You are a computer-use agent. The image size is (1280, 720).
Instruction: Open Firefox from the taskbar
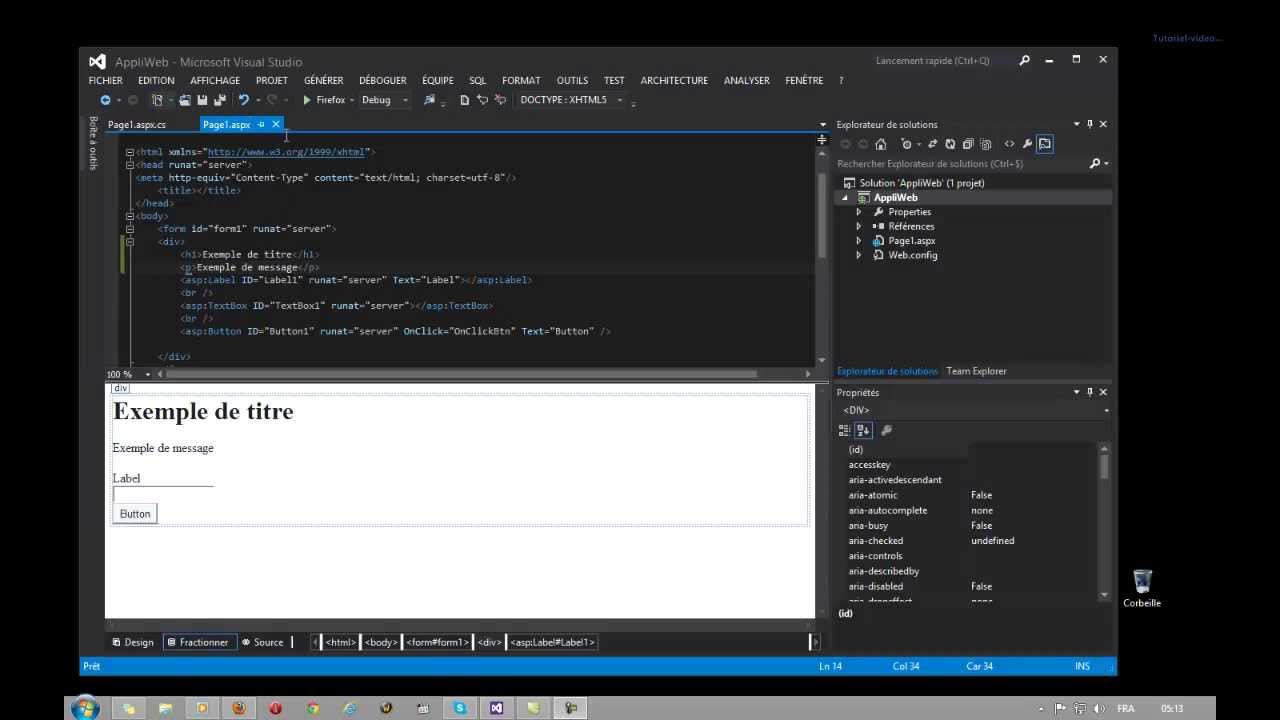click(239, 708)
